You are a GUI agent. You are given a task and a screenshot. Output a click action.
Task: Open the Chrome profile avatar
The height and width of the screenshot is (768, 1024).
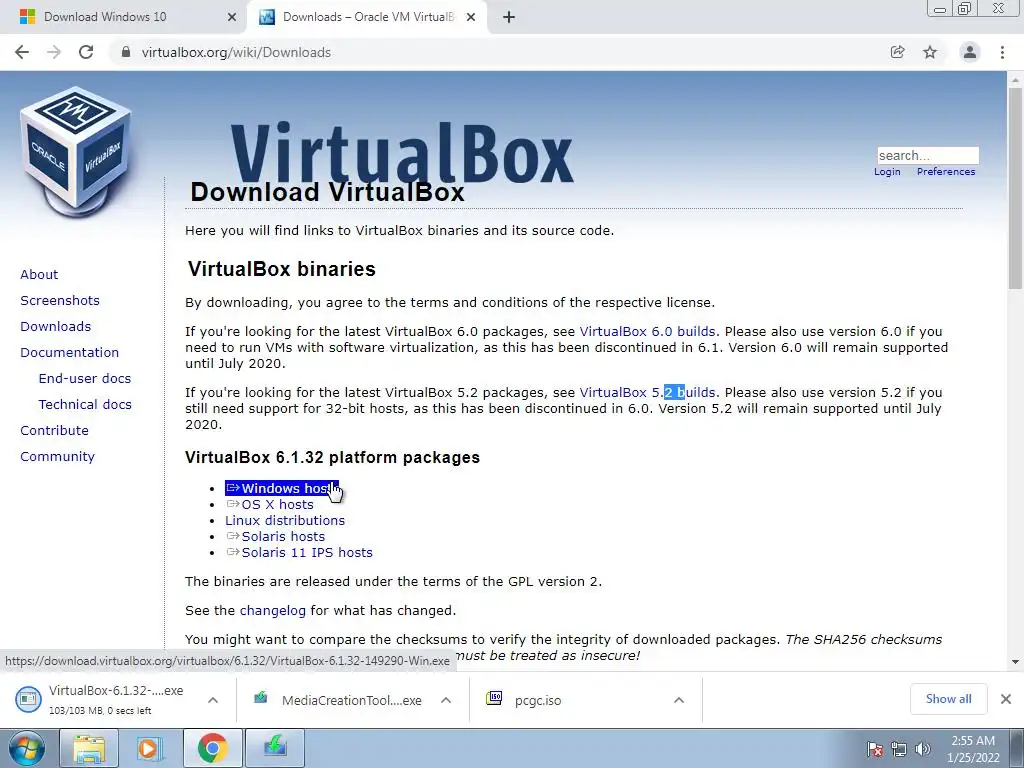coord(970,52)
